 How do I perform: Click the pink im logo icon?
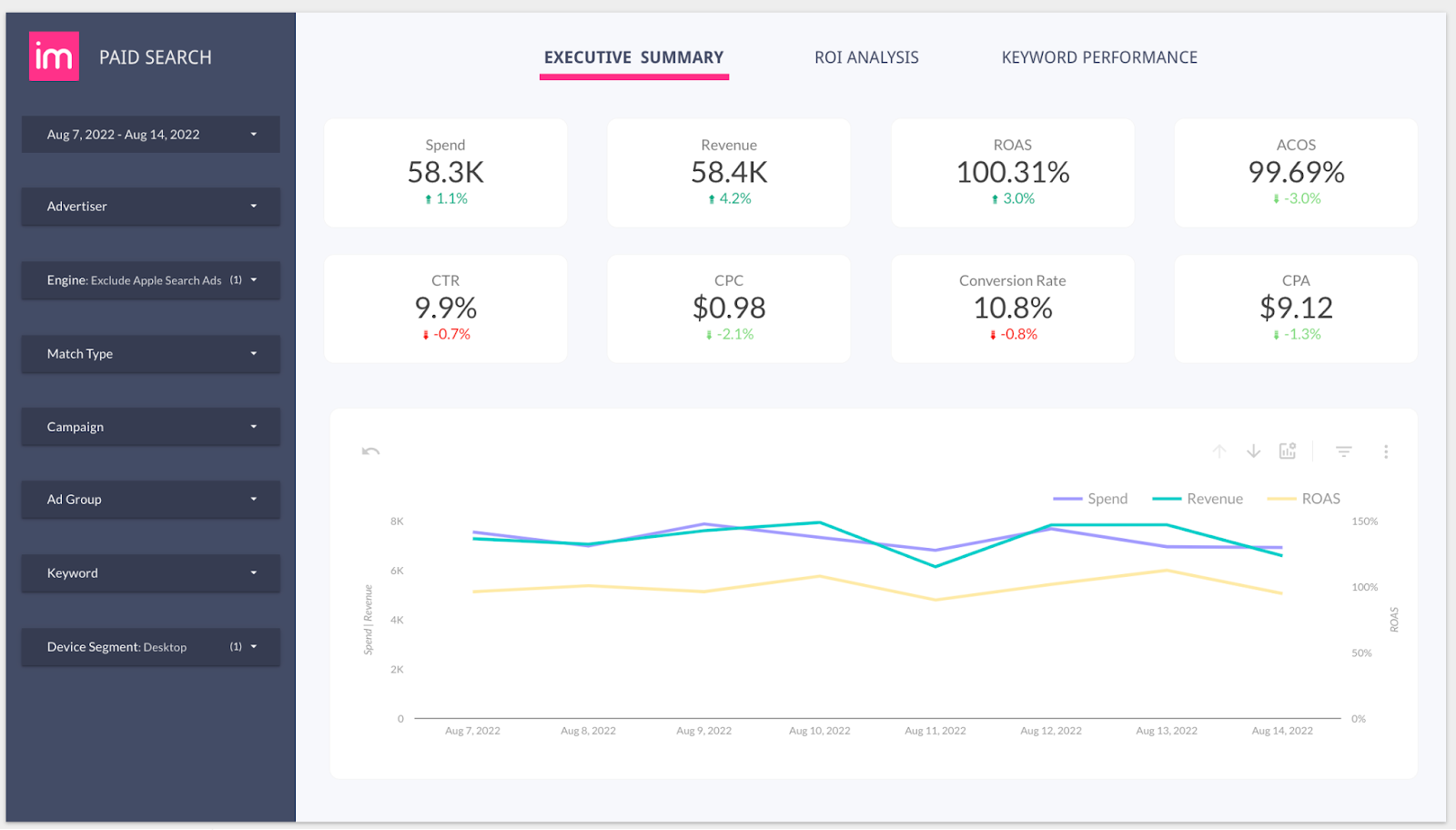[x=54, y=56]
